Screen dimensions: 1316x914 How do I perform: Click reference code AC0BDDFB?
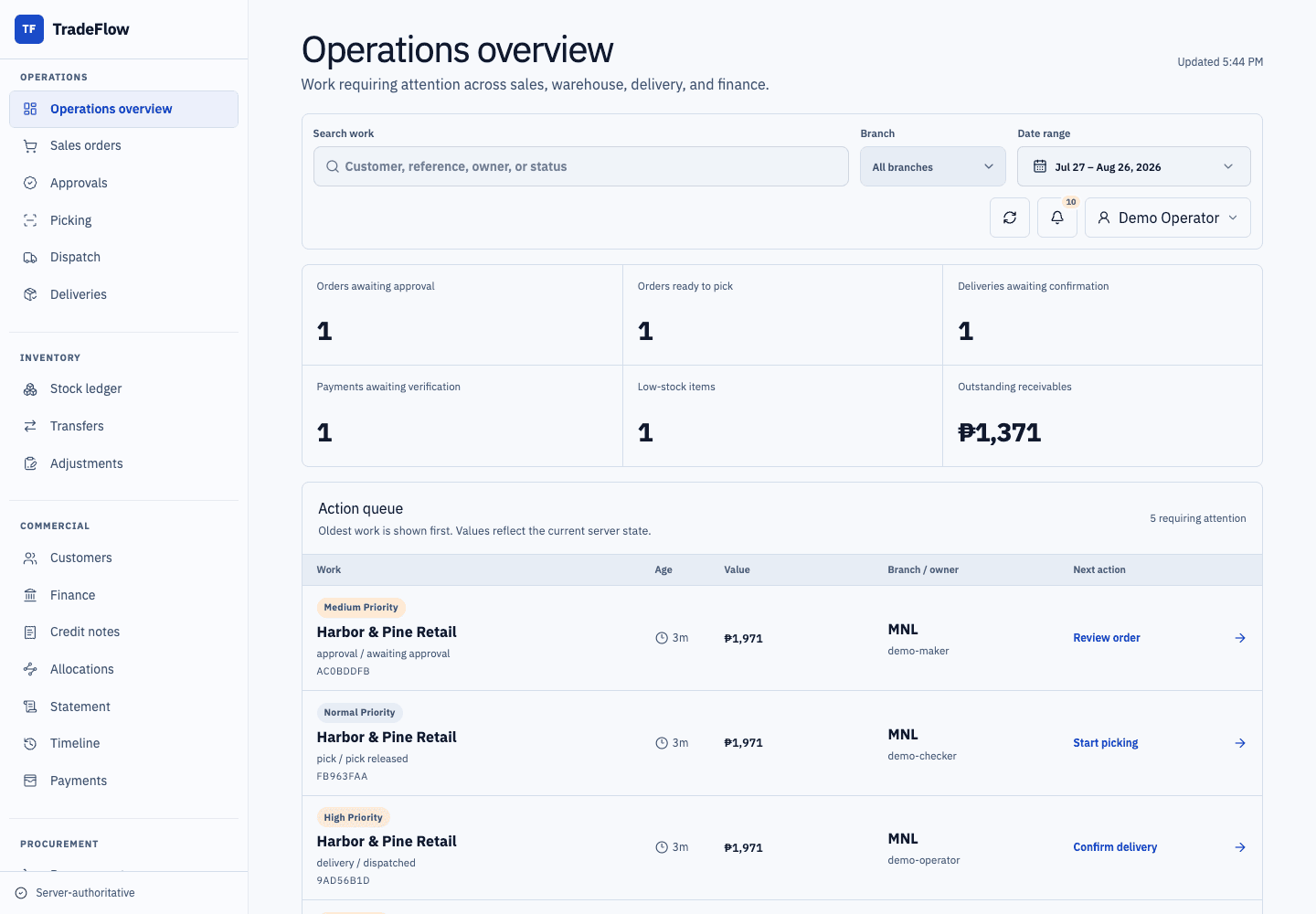pos(344,671)
